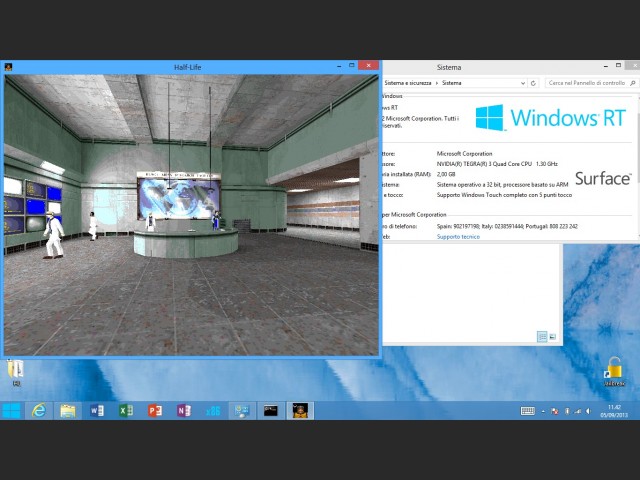The width and height of the screenshot is (640, 480).
Task: Open the Start button on the taskbar
Action: [11, 411]
